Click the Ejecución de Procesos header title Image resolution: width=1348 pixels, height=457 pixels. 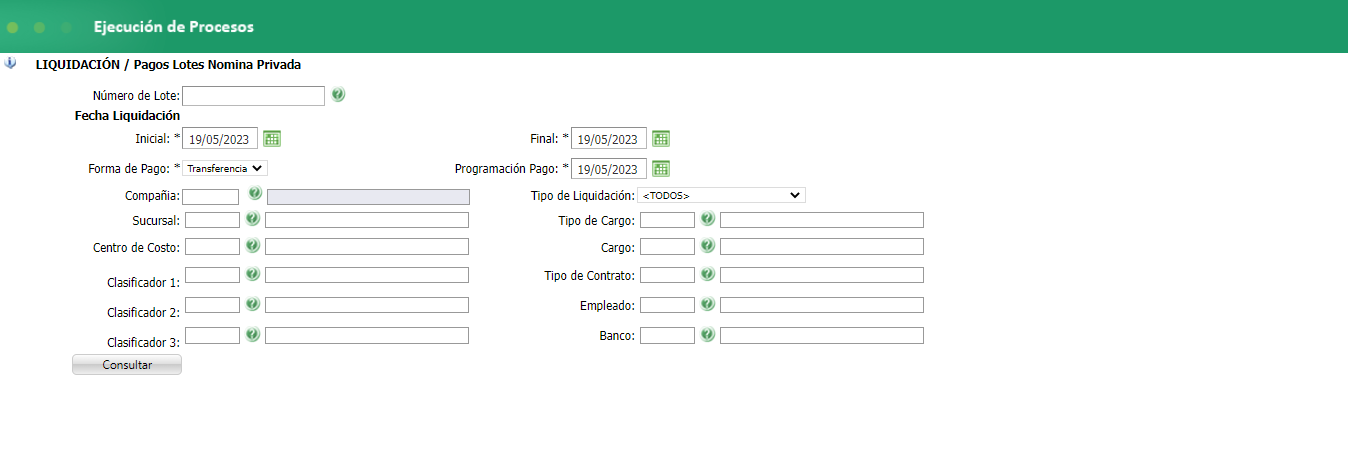[174, 27]
